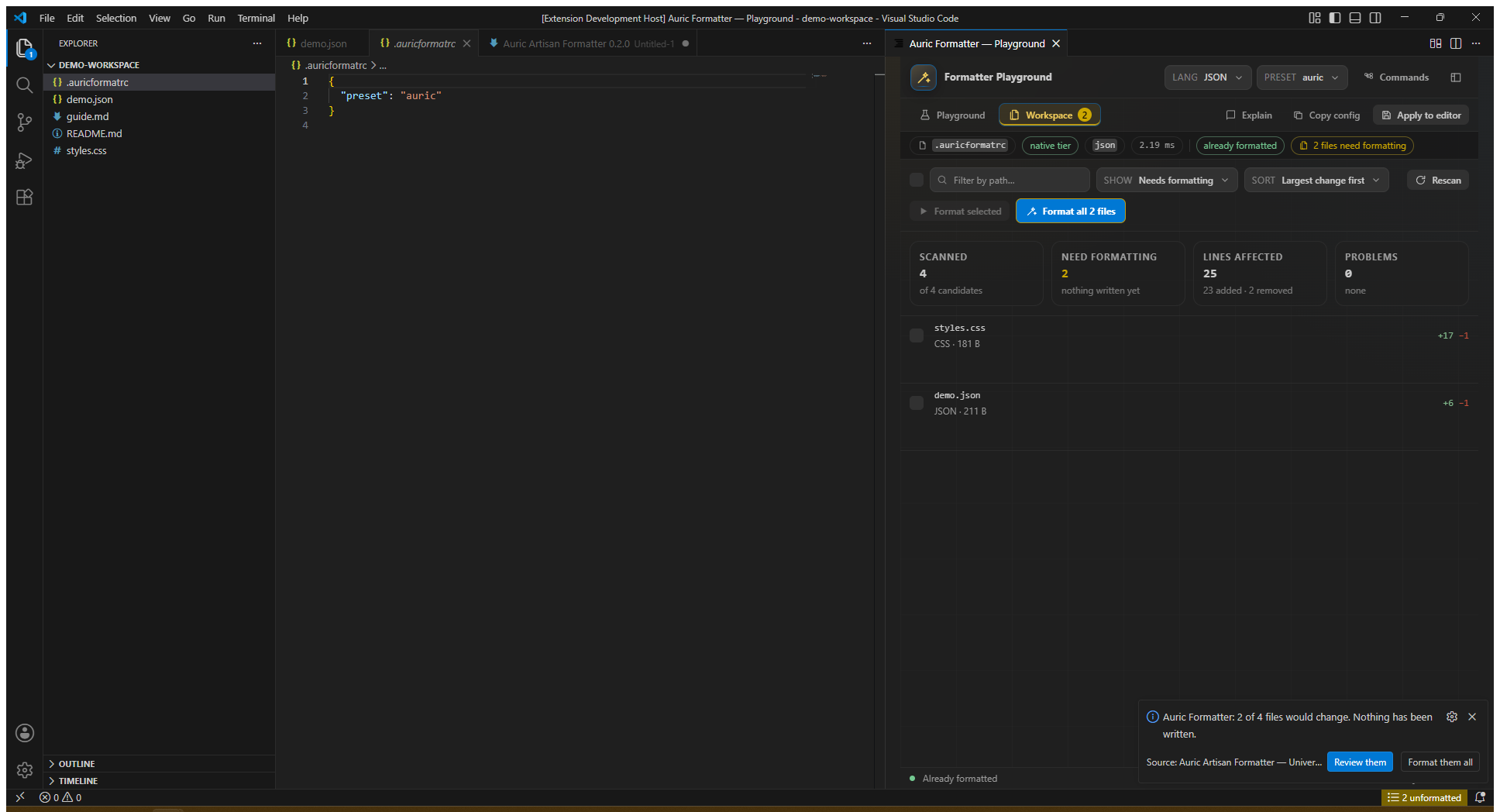1500x812 pixels.
Task: Click Format all 2 files button
Action: click(x=1071, y=211)
